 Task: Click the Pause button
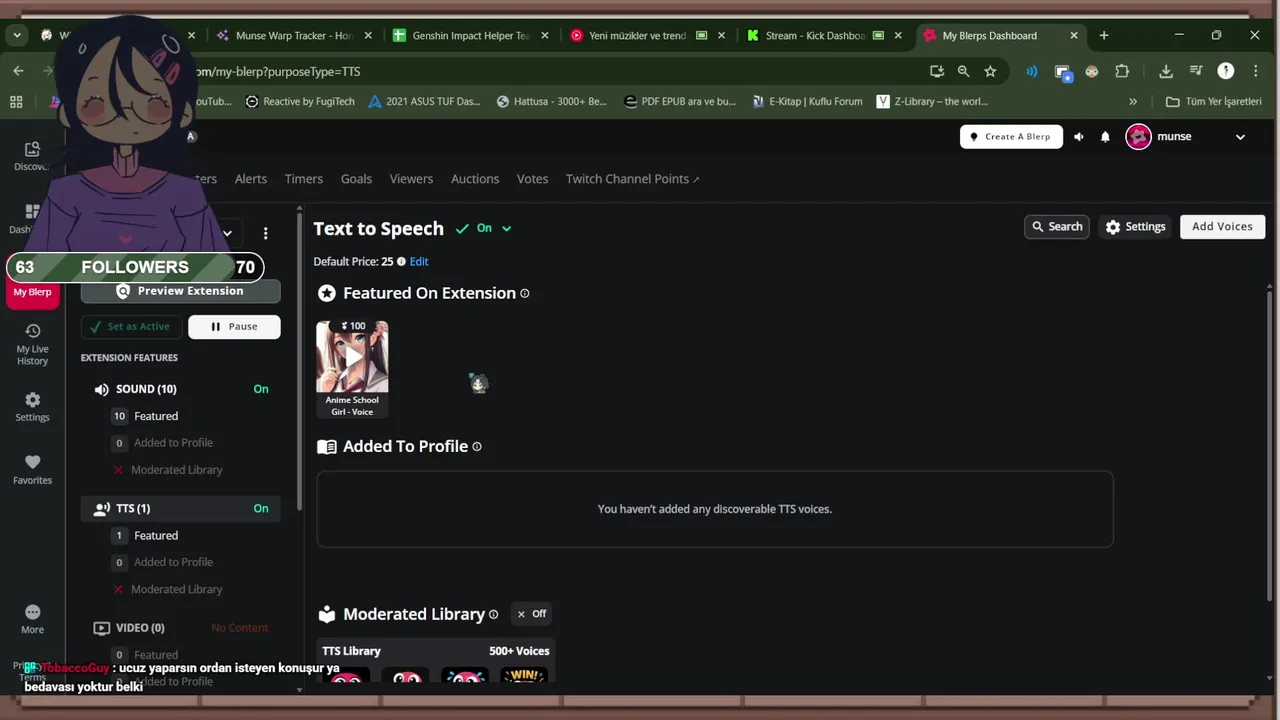click(234, 327)
